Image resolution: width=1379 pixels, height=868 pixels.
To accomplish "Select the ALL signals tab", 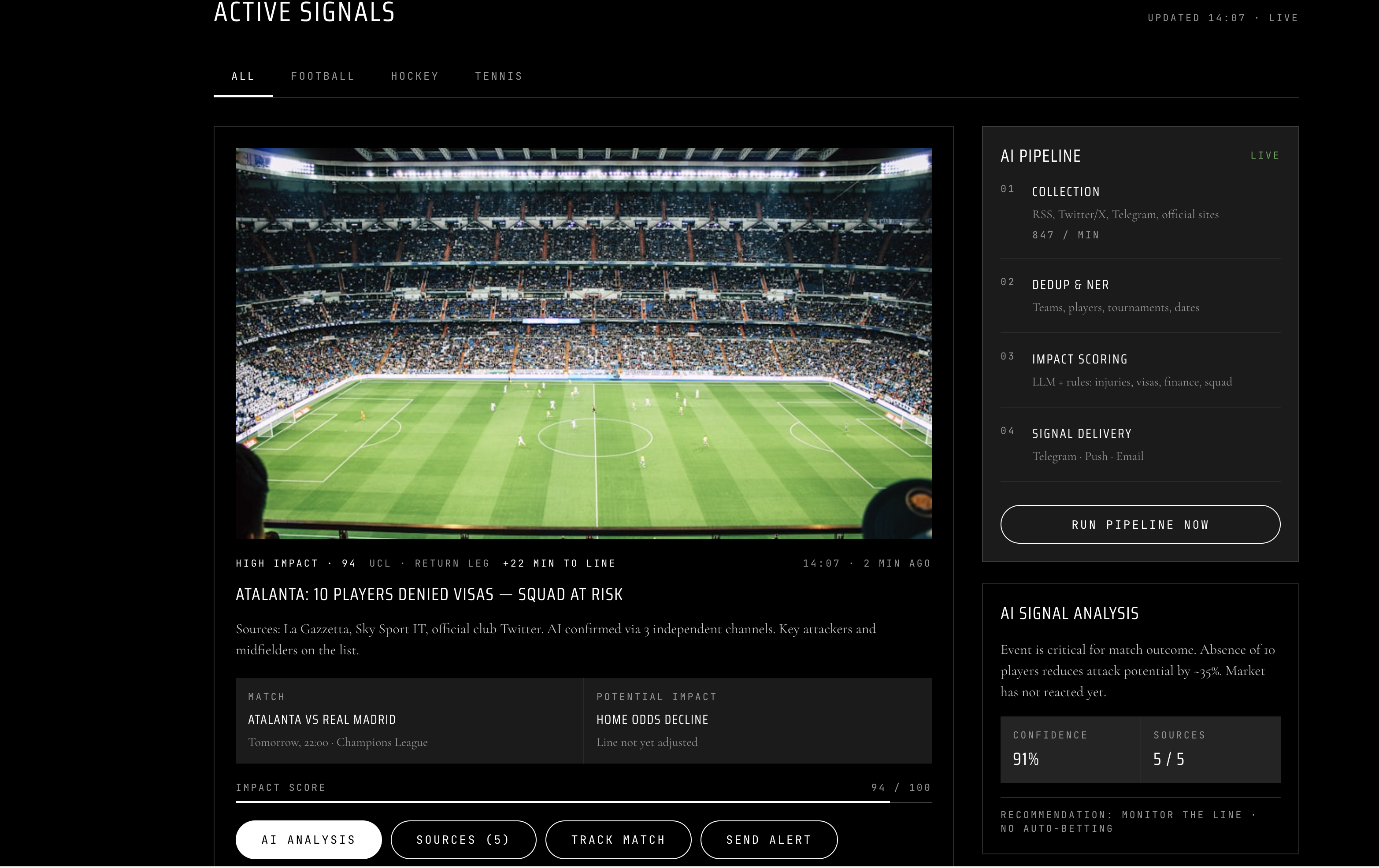I will pos(243,76).
